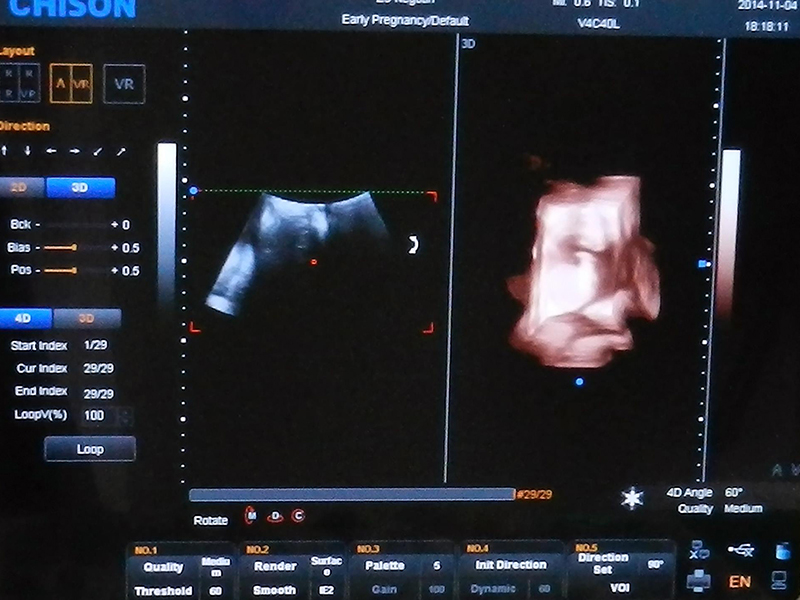Click the freeze snowflake icon

click(x=632, y=499)
